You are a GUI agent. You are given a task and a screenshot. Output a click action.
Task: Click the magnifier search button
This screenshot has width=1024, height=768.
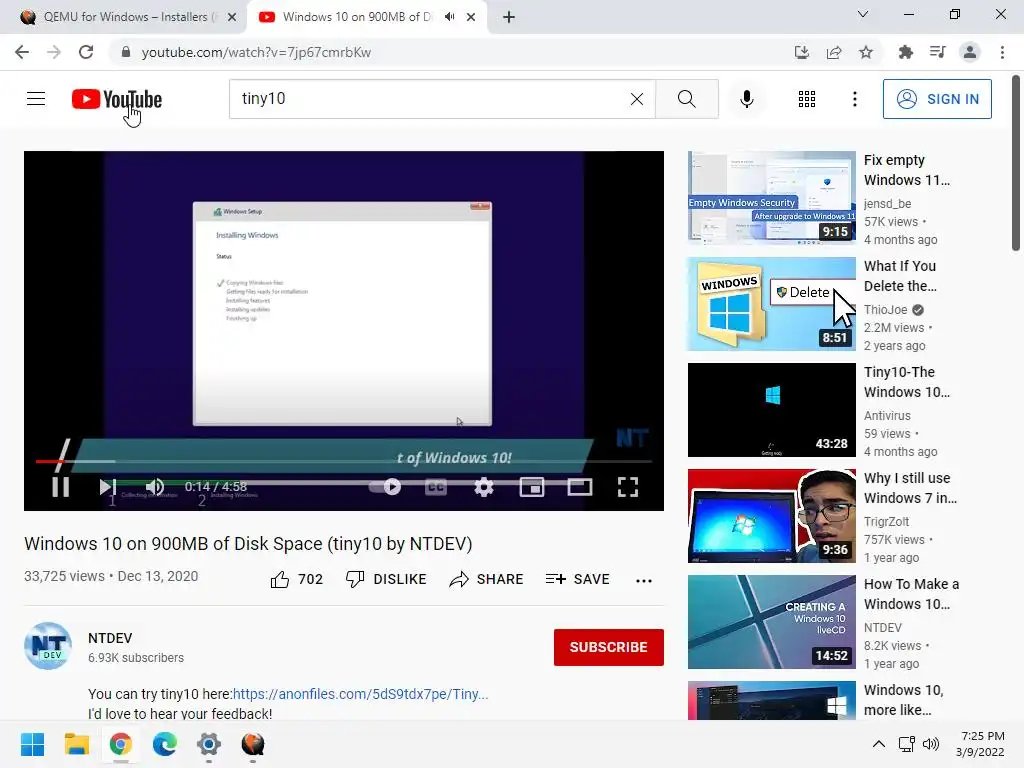[x=686, y=99]
